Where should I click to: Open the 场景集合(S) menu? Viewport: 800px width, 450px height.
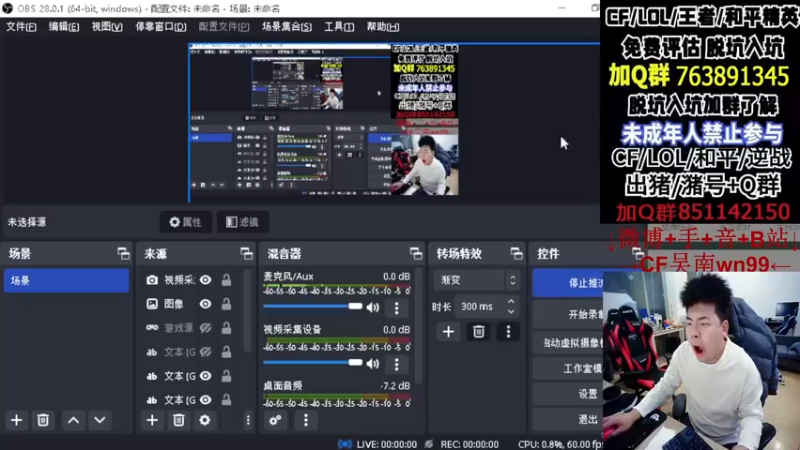[x=287, y=27]
